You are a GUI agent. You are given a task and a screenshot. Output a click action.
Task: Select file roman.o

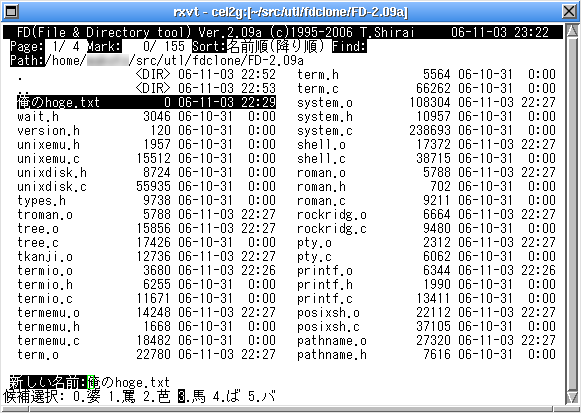tap(321, 173)
